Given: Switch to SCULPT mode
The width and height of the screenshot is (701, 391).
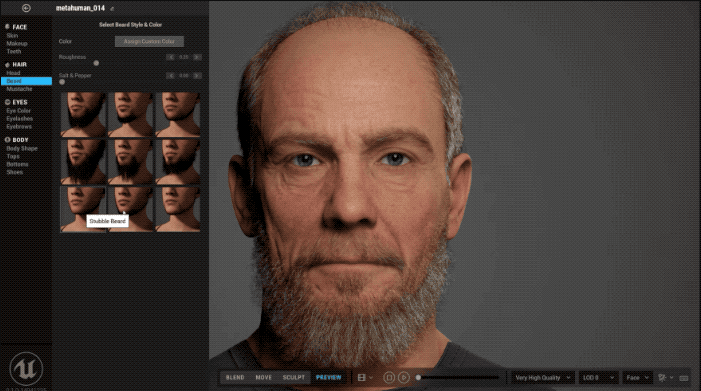Looking at the screenshot, I should [294, 378].
